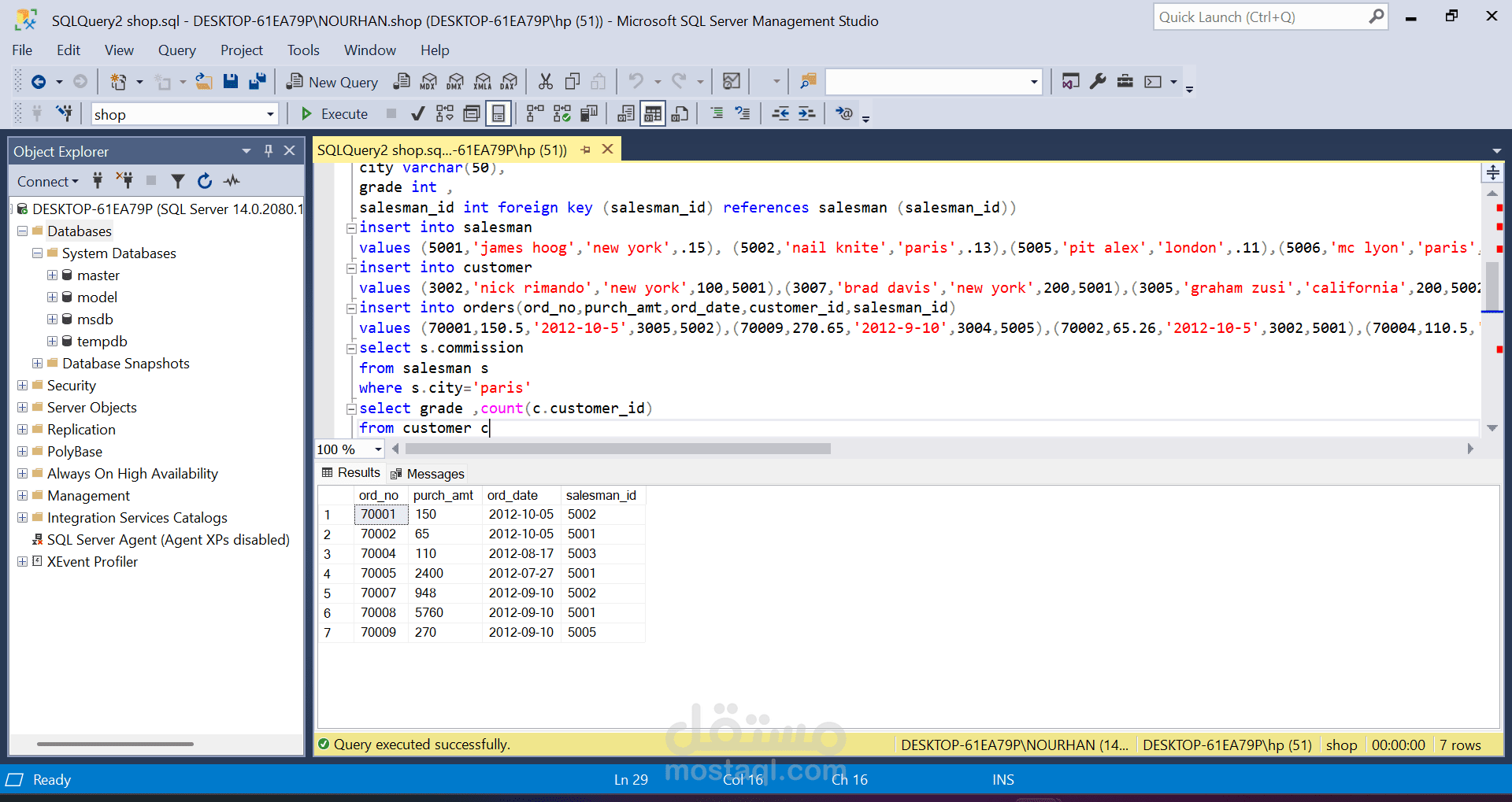Toggle Include Actual Execution Plan
This screenshot has height=802, width=1512.
point(535,114)
